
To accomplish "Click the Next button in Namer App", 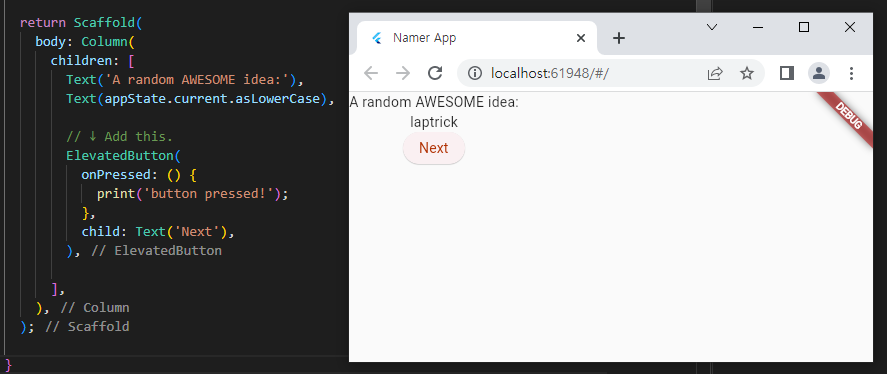I will (x=434, y=148).
